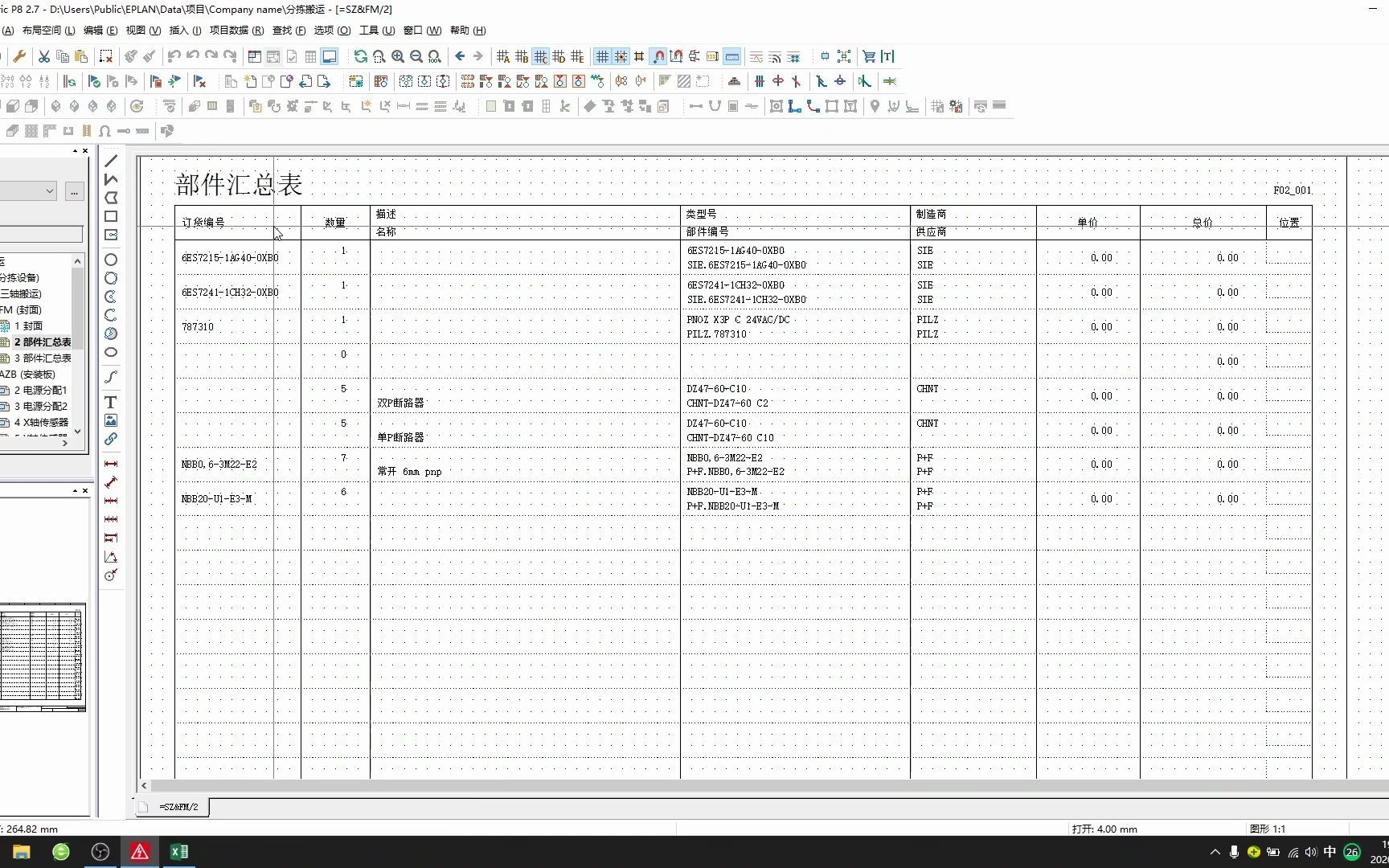Select the aligned dimension tool
This screenshot has width=1389, height=868.
(111, 482)
